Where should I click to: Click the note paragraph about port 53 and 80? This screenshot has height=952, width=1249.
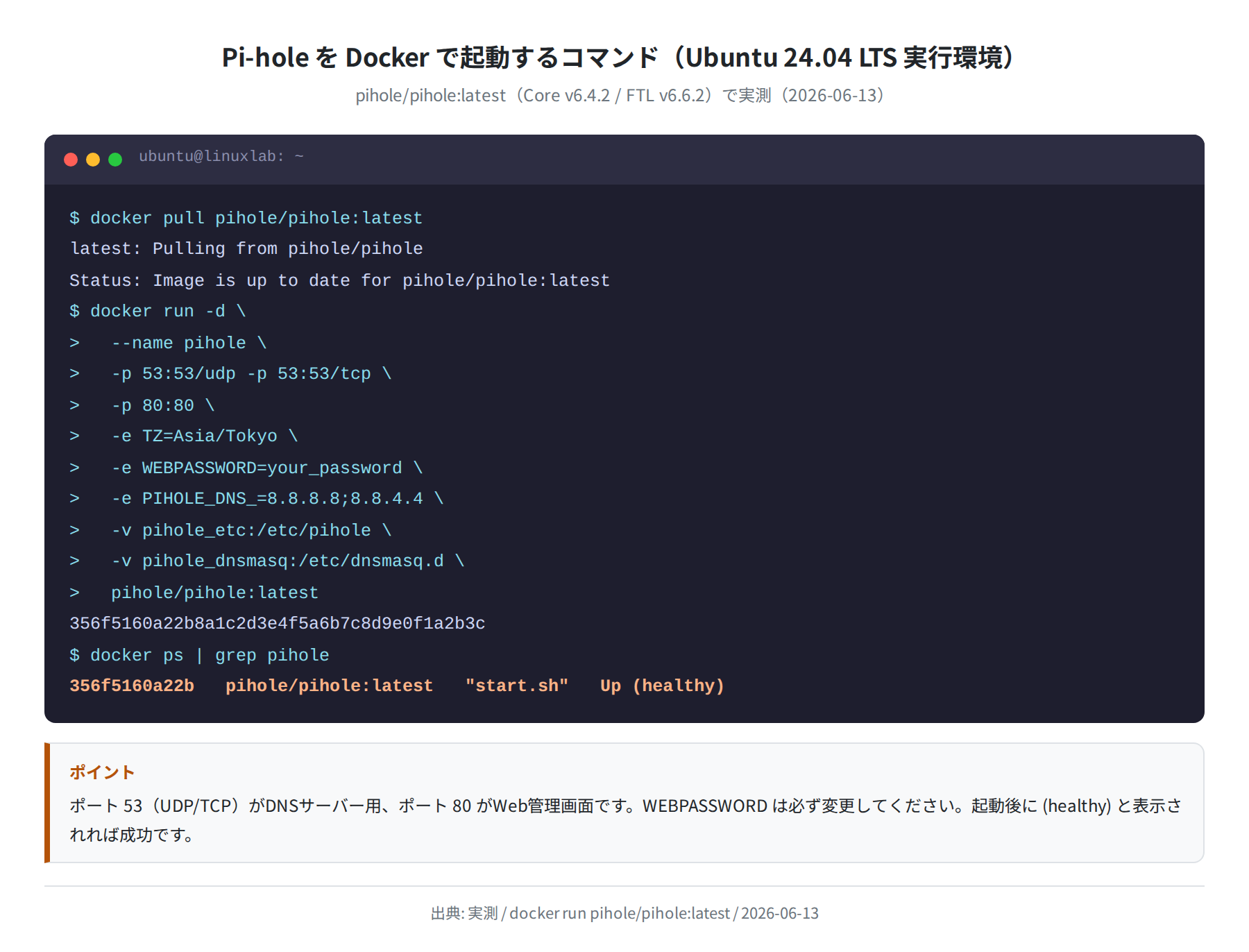pos(624,820)
